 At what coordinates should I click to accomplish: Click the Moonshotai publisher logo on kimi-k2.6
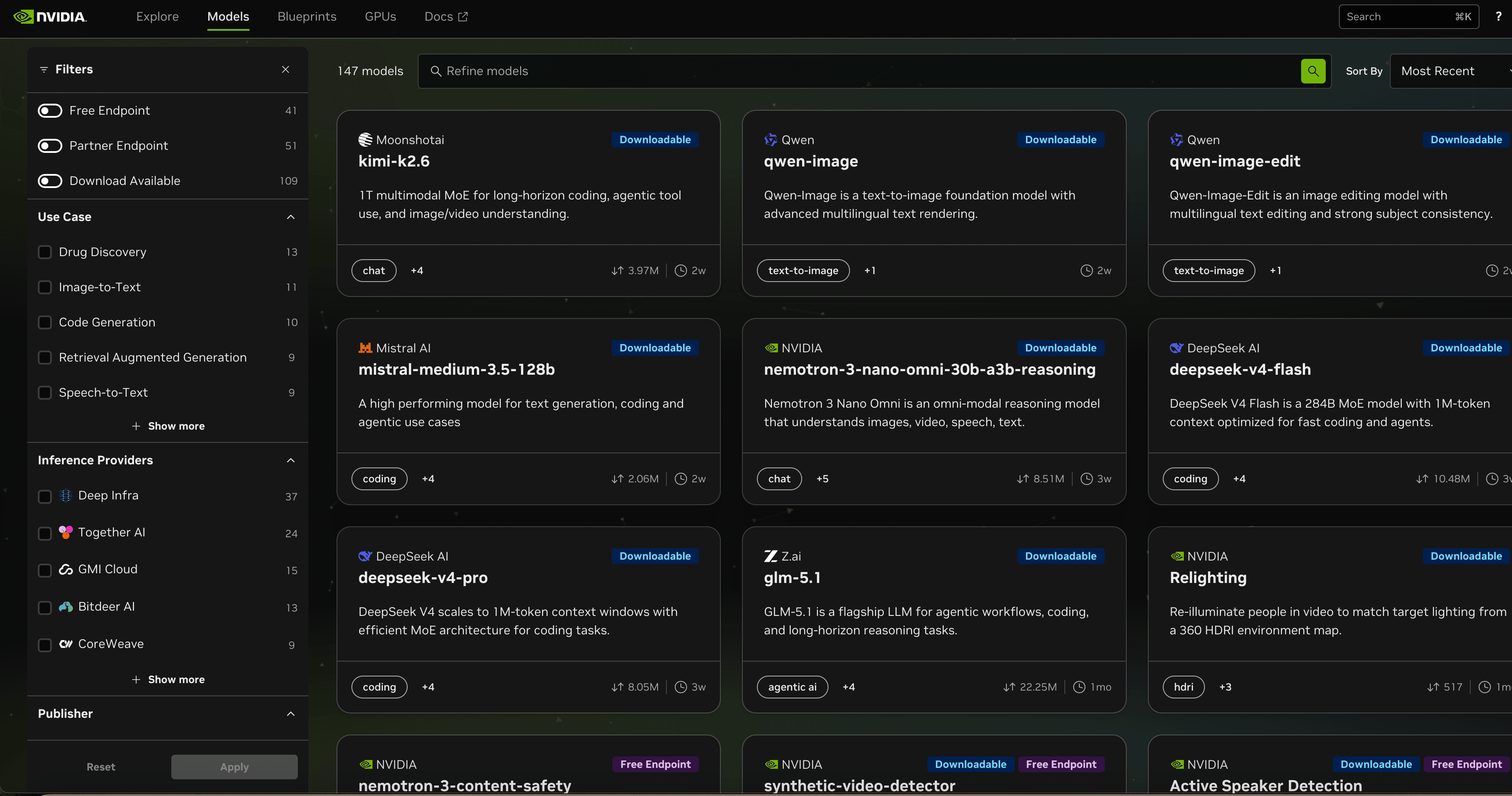[x=365, y=140]
